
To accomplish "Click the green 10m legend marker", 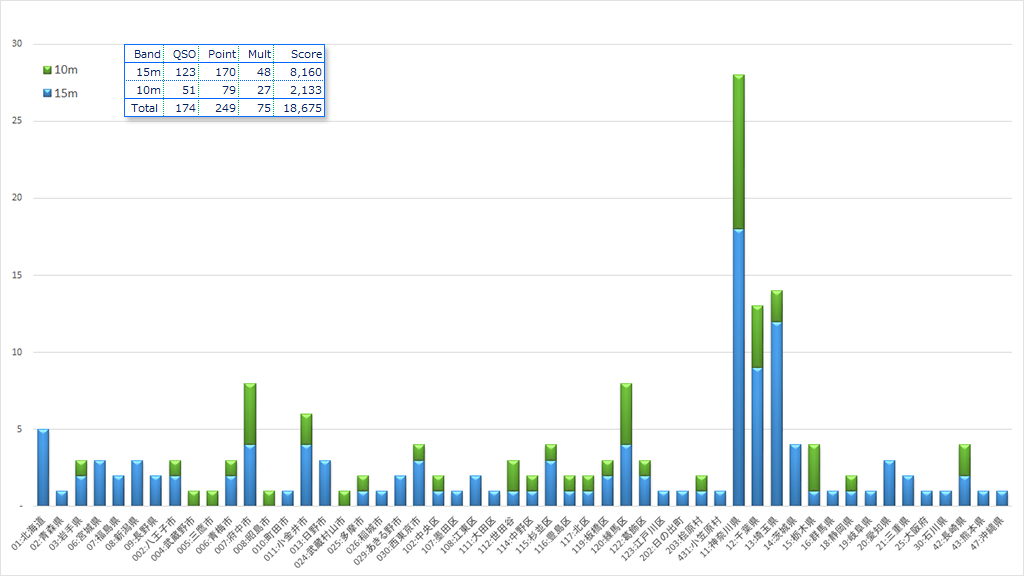I will click(x=47, y=70).
